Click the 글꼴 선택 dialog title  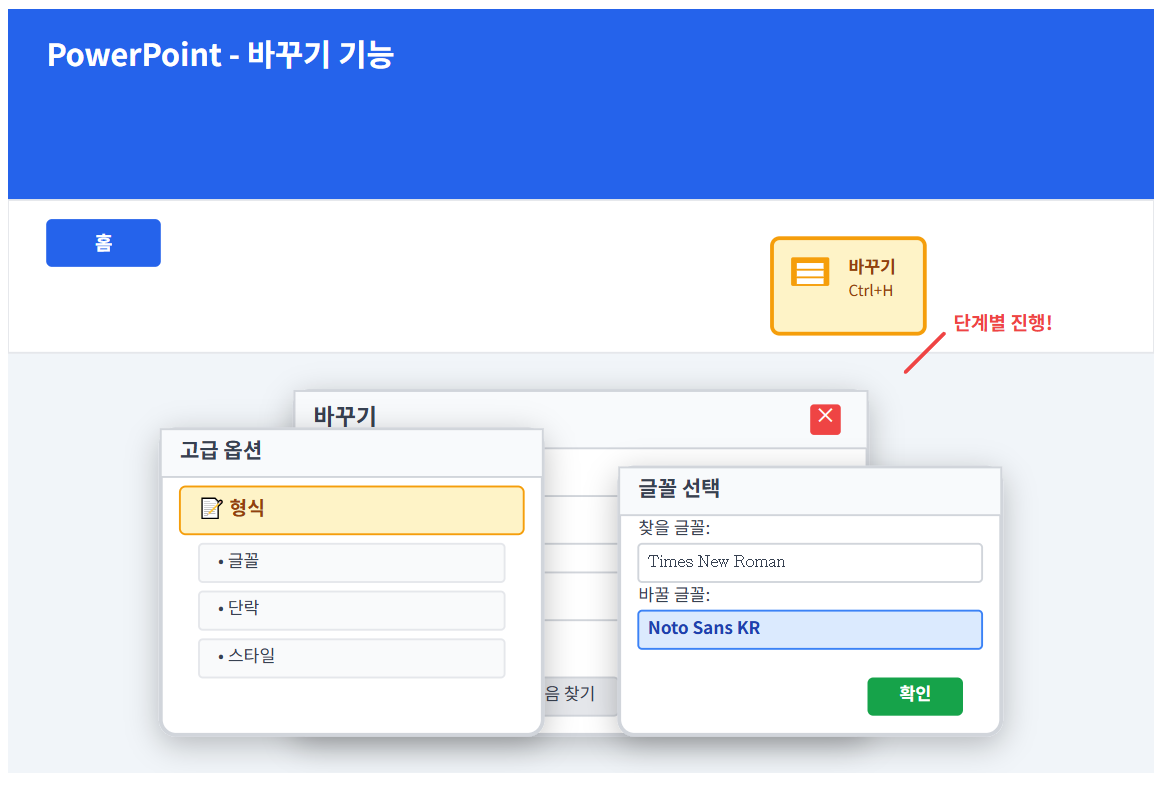coord(679,489)
